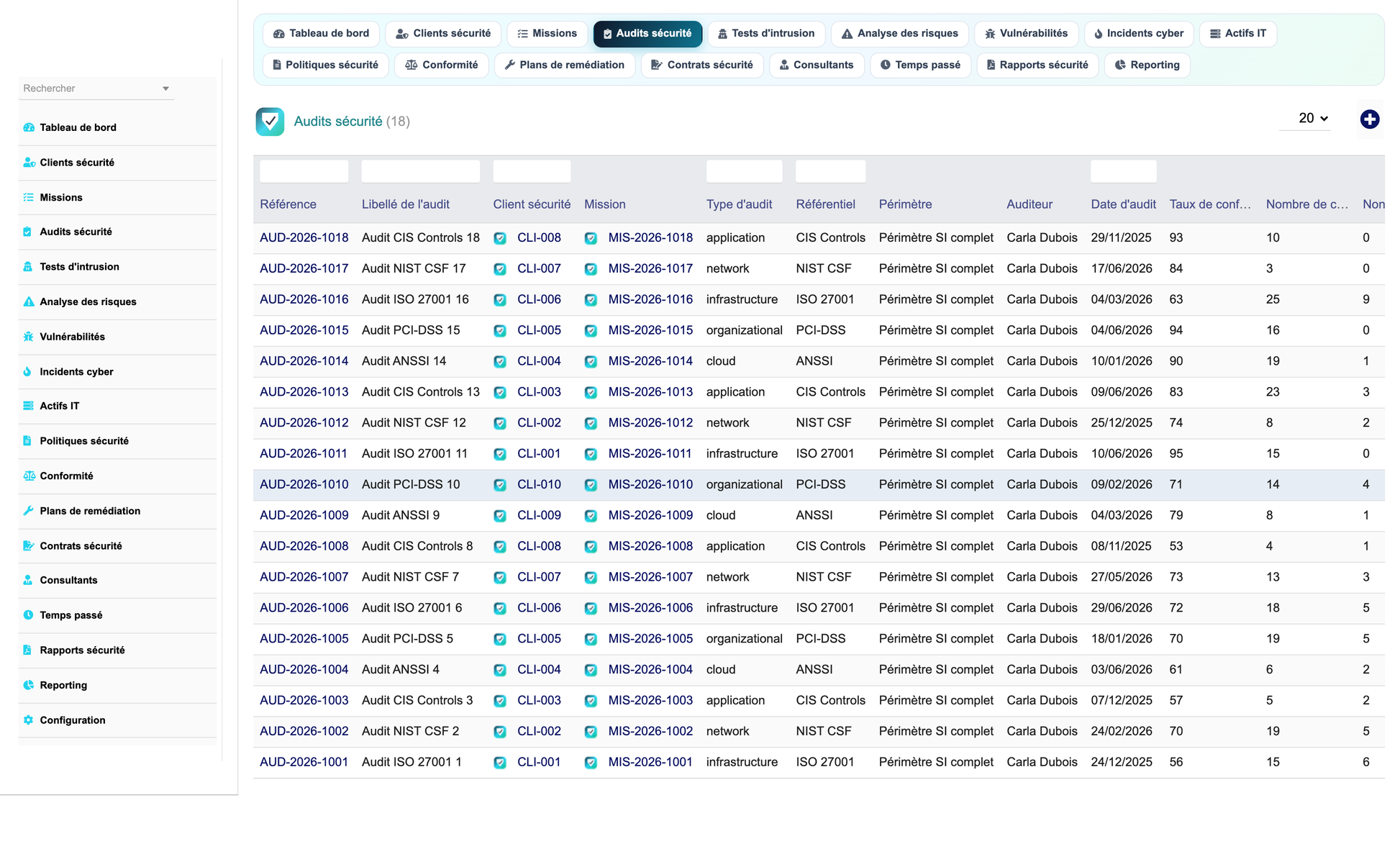Sort by the Auditeur column header
Screen dimensions: 1400x867
click(x=1029, y=204)
